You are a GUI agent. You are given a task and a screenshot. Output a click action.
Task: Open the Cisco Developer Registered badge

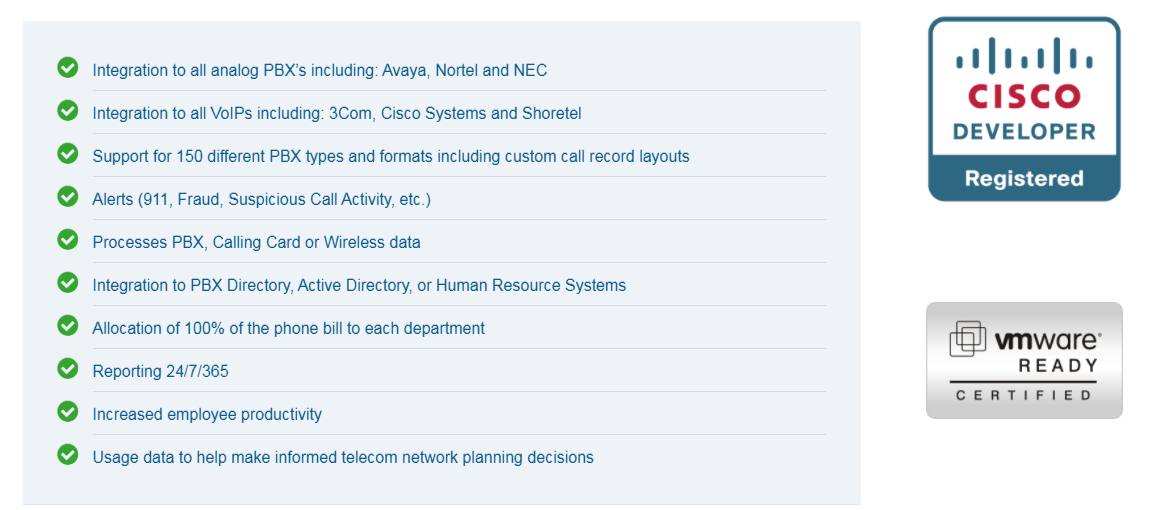1024,109
